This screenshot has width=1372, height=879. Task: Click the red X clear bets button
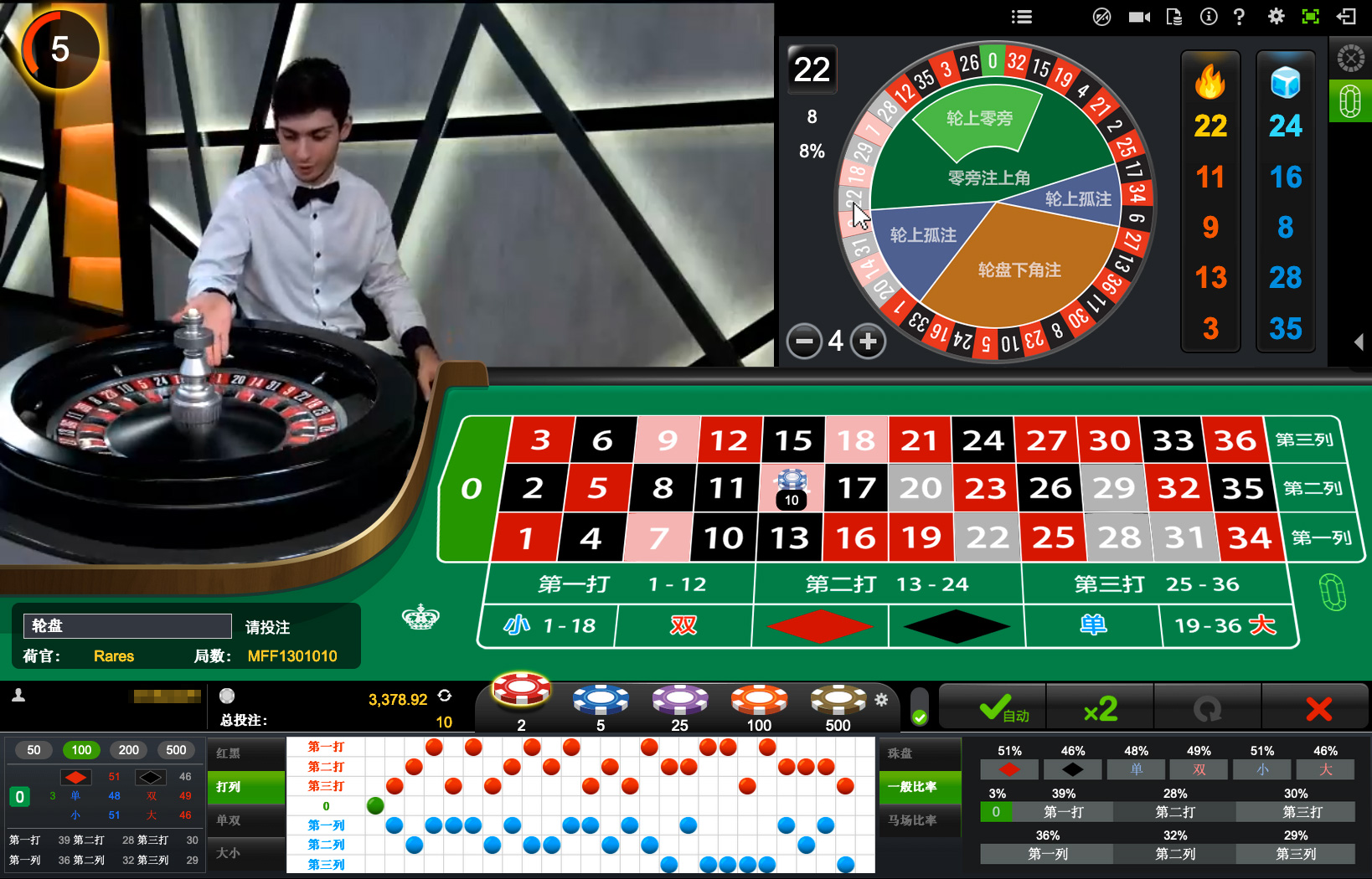pyautogui.click(x=1318, y=709)
